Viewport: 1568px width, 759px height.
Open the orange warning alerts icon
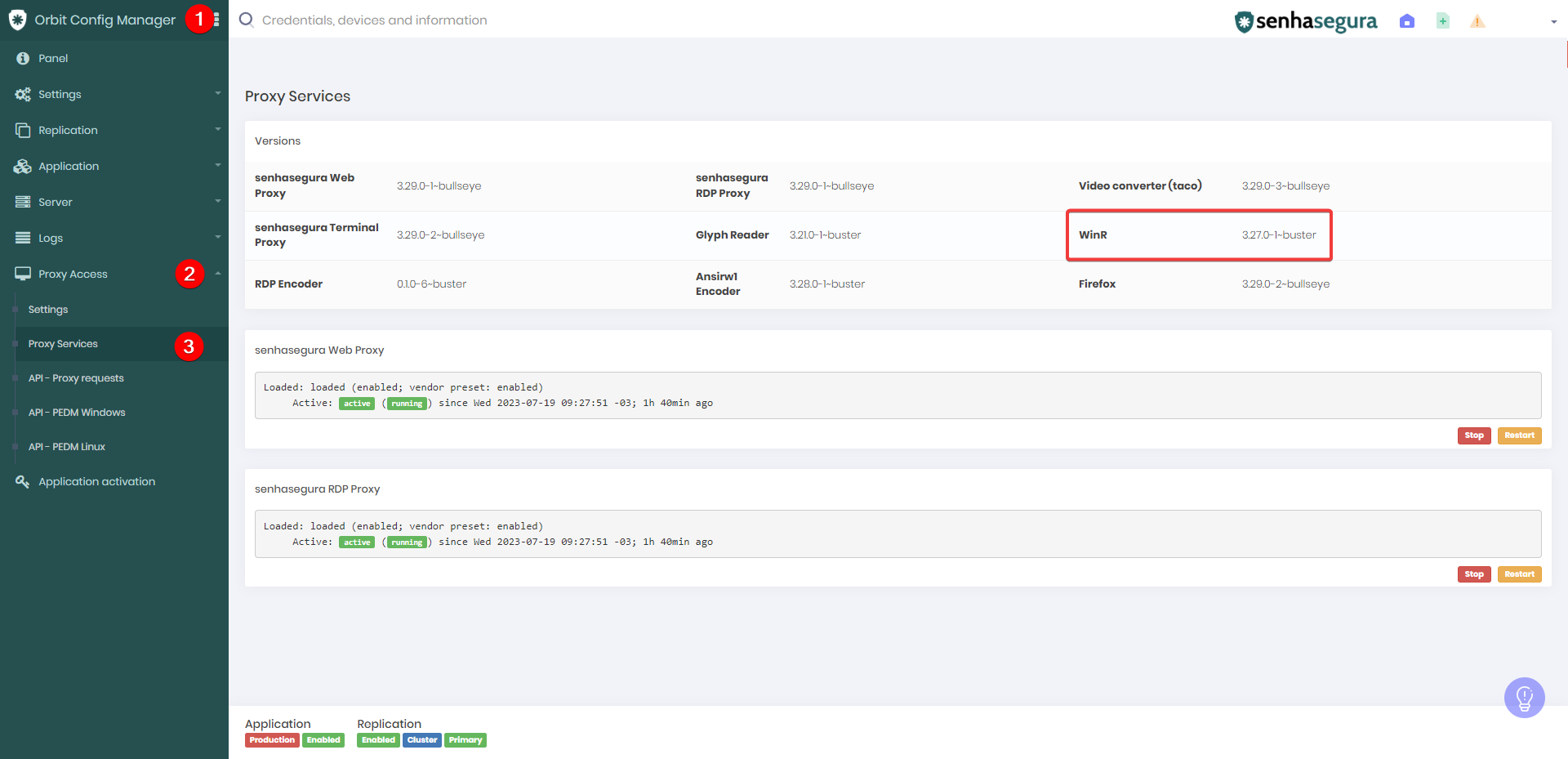coord(1477,21)
